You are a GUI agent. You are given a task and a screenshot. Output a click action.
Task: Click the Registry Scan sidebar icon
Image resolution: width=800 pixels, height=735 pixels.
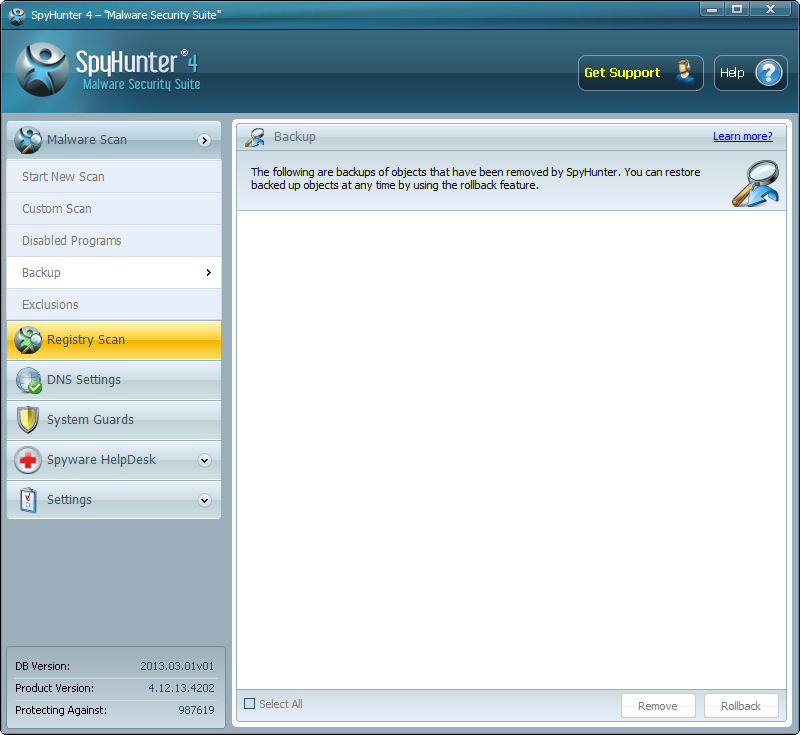tap(28, 340)
